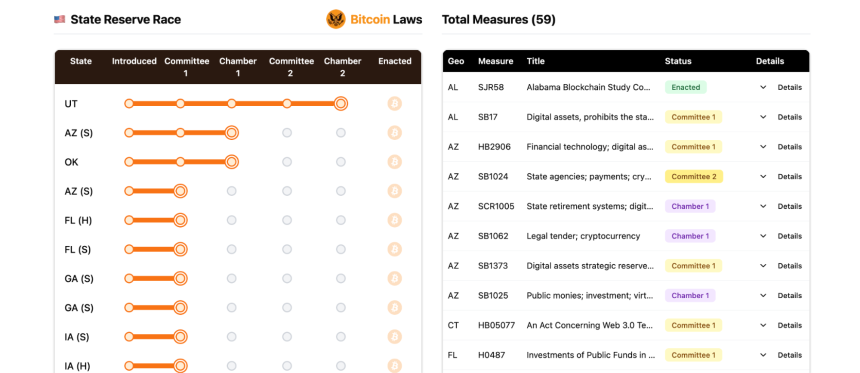This screenshot has height=373, width=860.
Task: Click the Committee 1 badge for SB1373
Action: click(x=693, y=265)
